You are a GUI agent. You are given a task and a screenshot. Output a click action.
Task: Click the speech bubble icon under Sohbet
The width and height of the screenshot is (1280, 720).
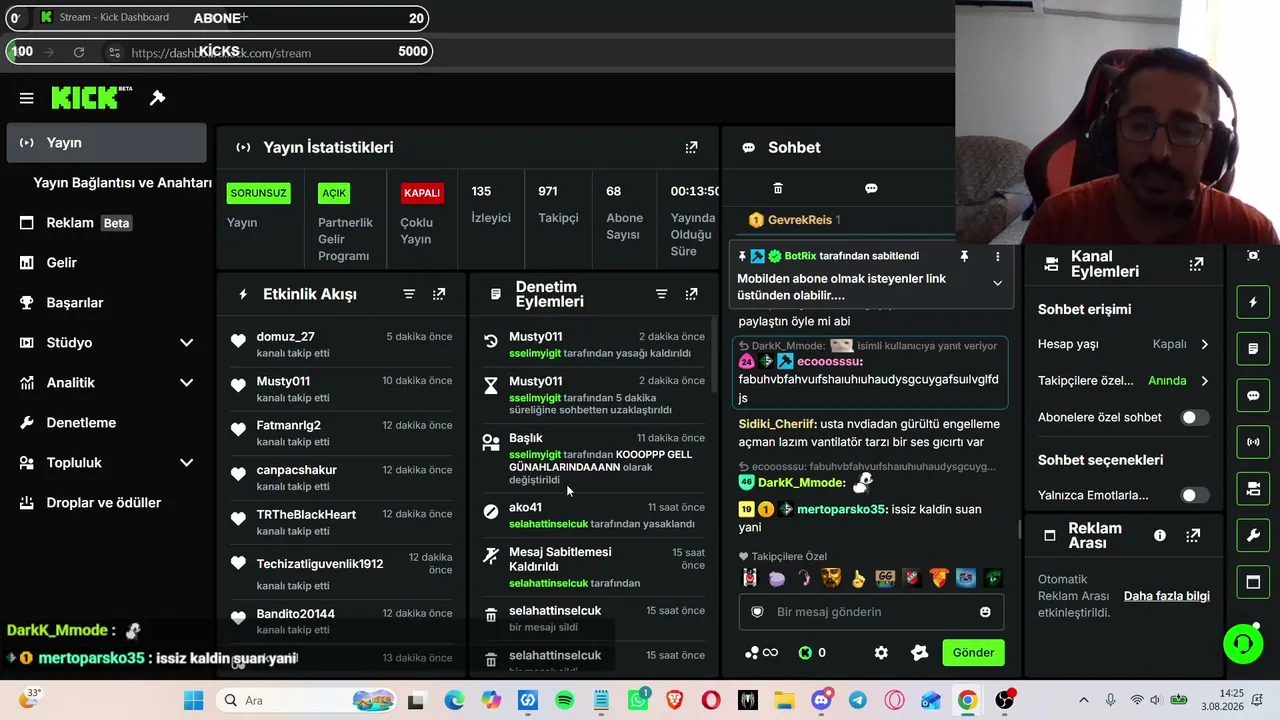871,188
